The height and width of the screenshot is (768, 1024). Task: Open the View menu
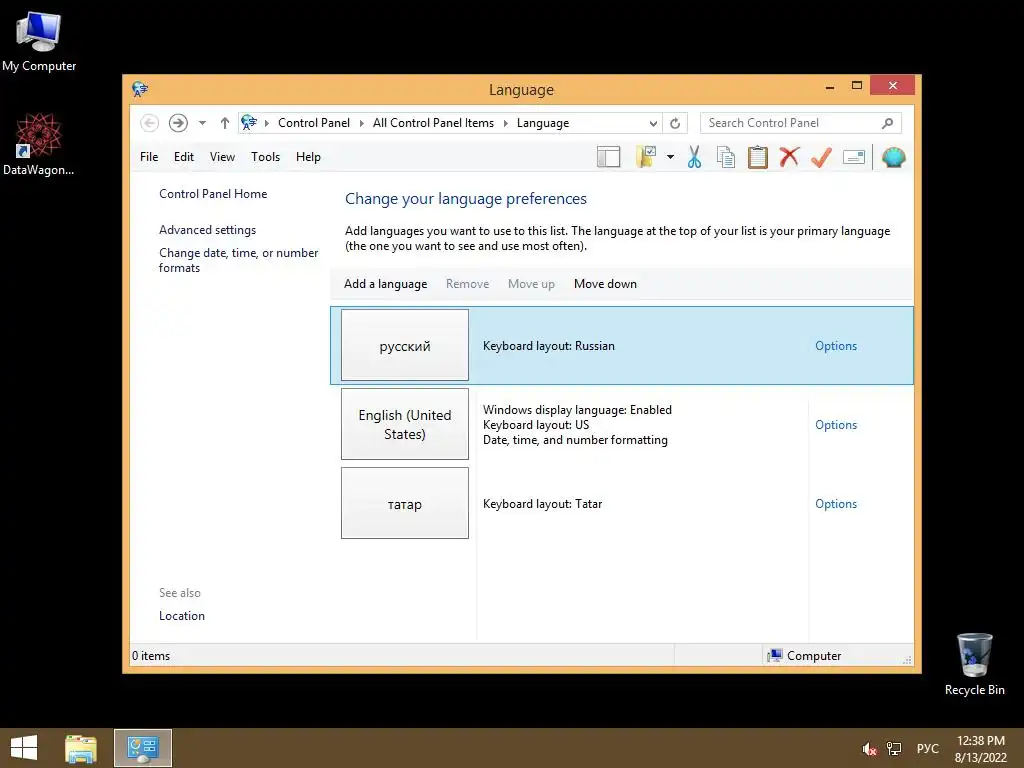point(222,157)
